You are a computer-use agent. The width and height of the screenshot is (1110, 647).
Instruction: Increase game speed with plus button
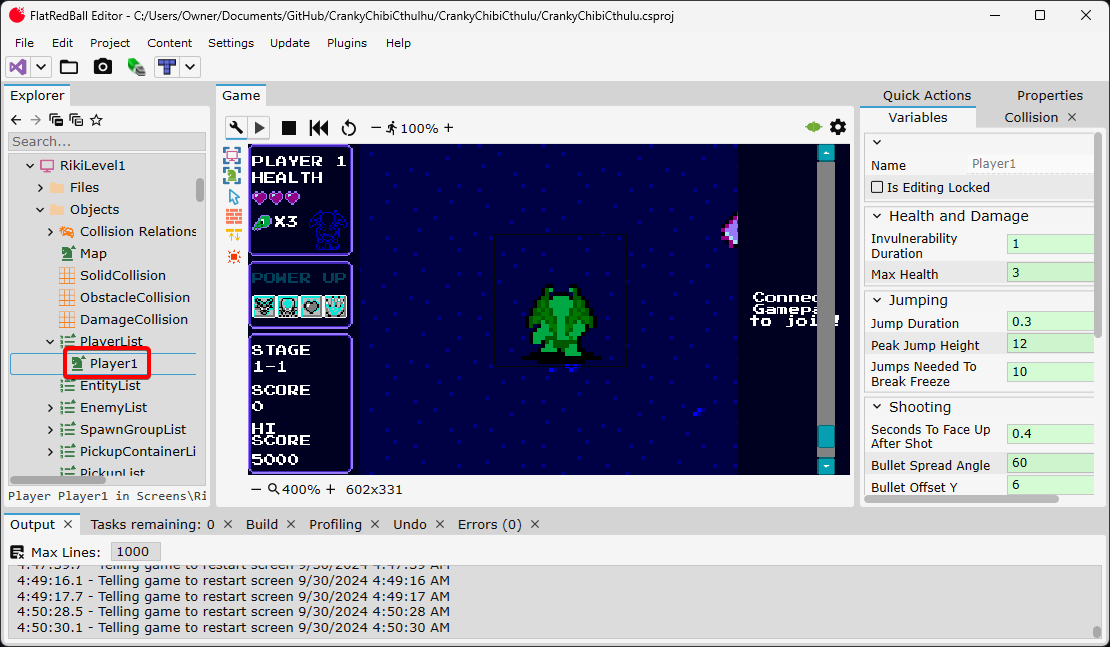point(448,128)
